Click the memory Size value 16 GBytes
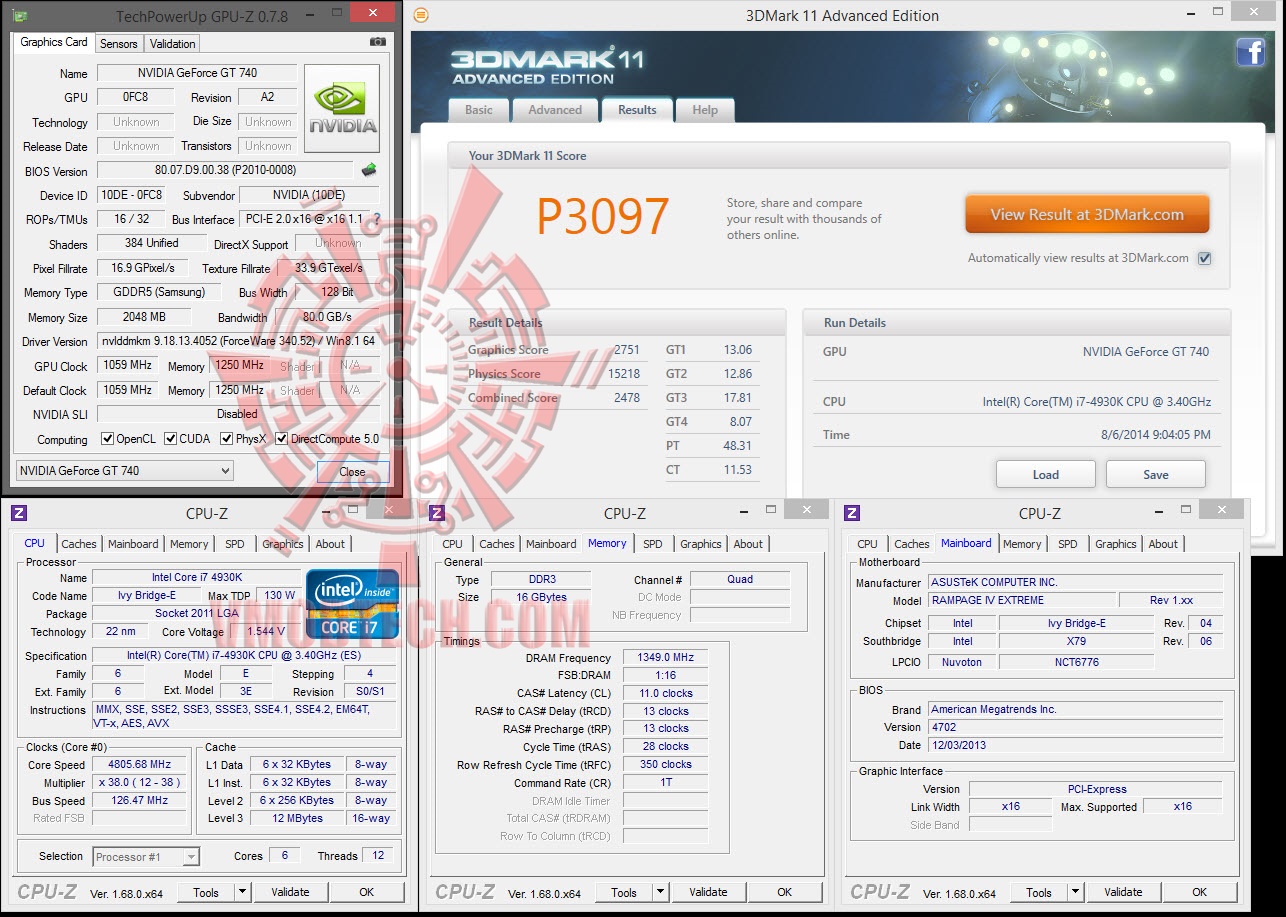This screenshot has height=917, width=1286. click(540, 597)
